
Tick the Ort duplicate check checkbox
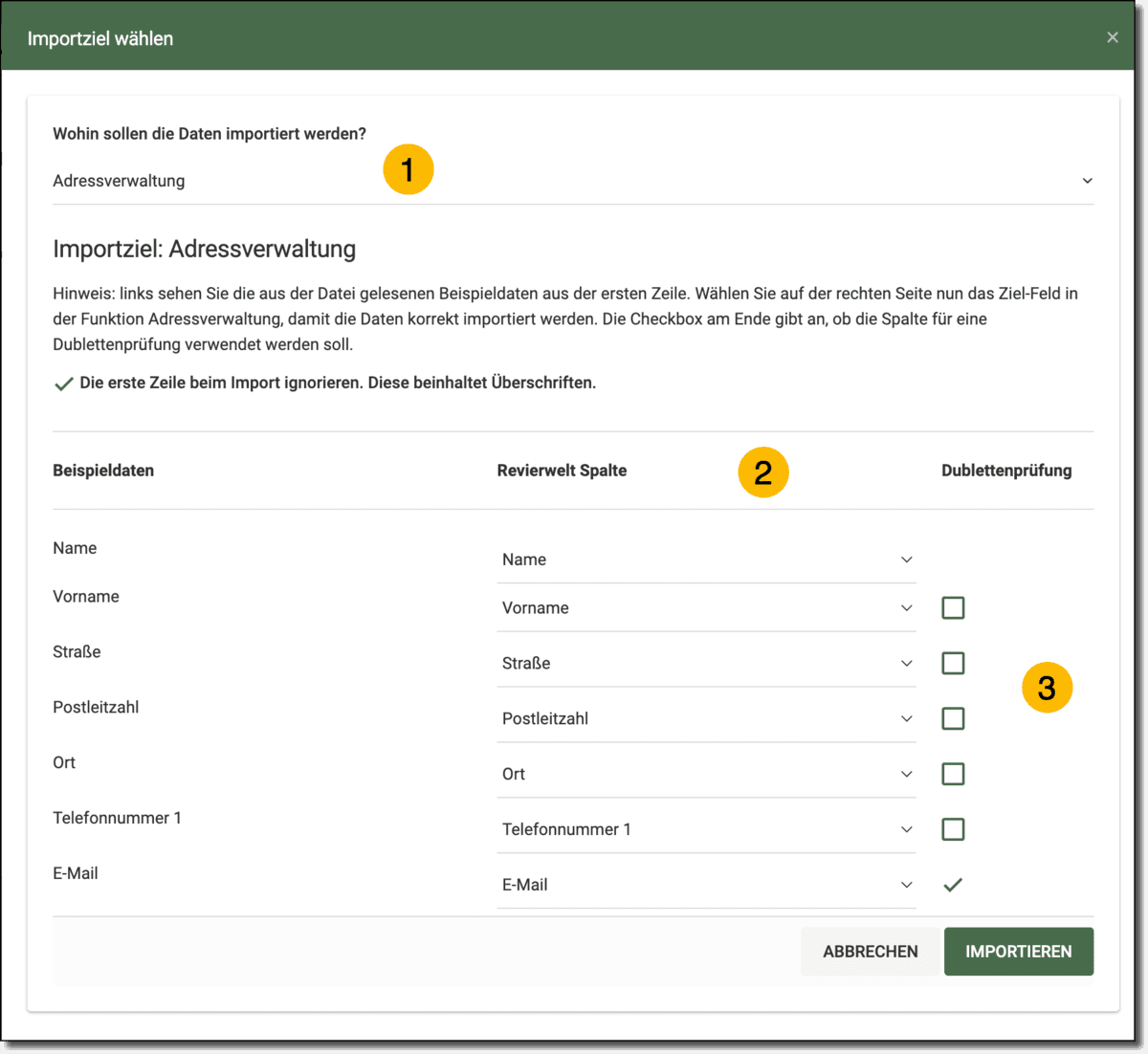[953, 775]
